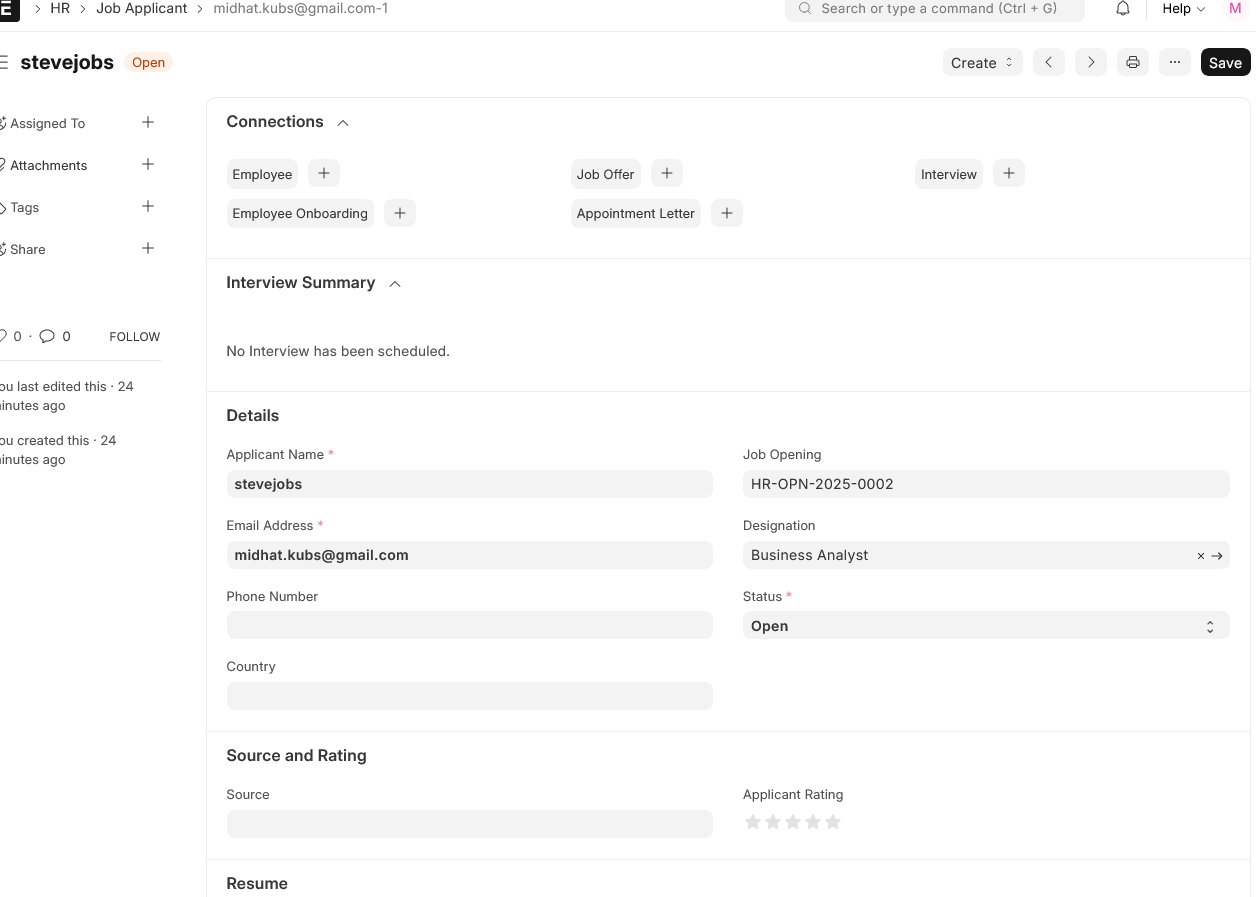The image size is (1256, 897).
Task: Click the Job Opening field
Action: pos(986,484)
